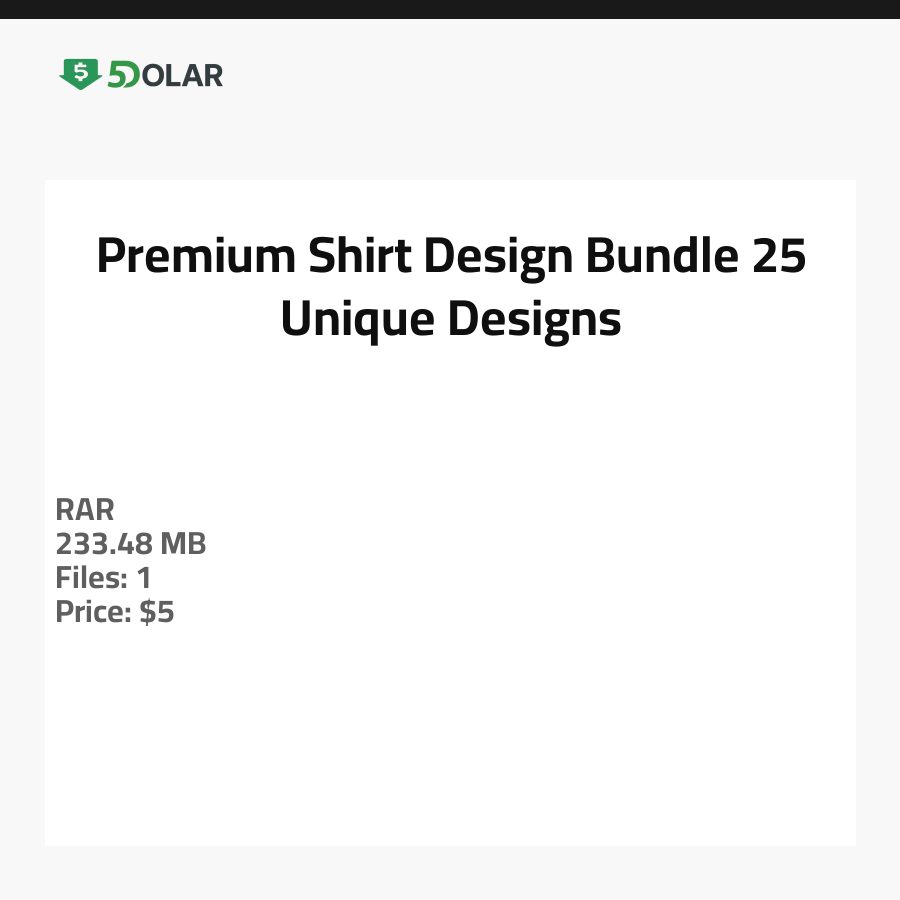Click the dark bar at the top
This screenshot has width=900, height=900.
click(450, 9)
